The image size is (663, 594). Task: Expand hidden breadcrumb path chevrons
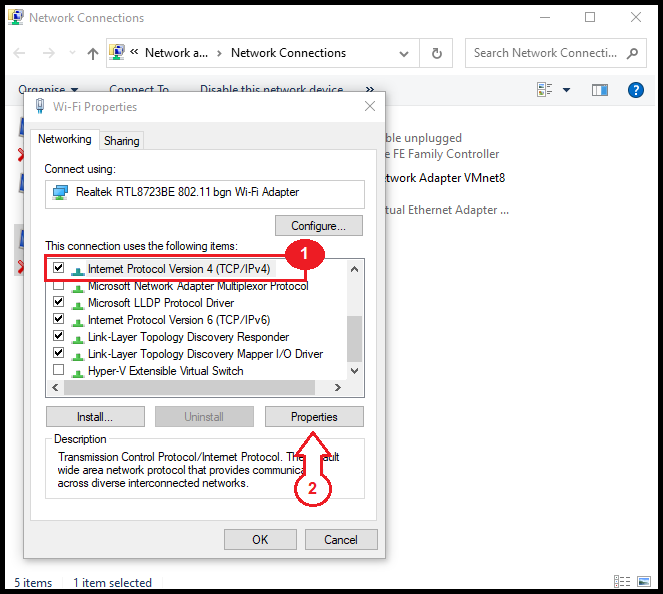pyautogui.click(x=134, y=52)
